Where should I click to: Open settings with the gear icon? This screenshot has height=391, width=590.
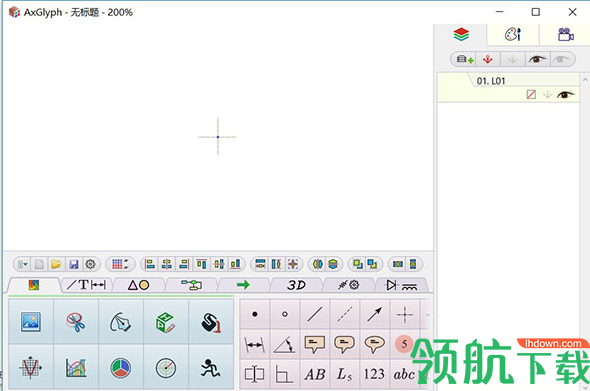coord(90,264)
